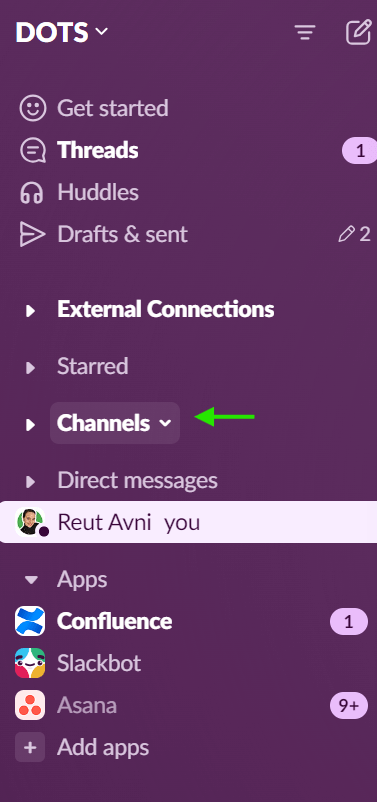The image size is (377, 802).
Task: Expand the Direct messages section
Action: 31,481
